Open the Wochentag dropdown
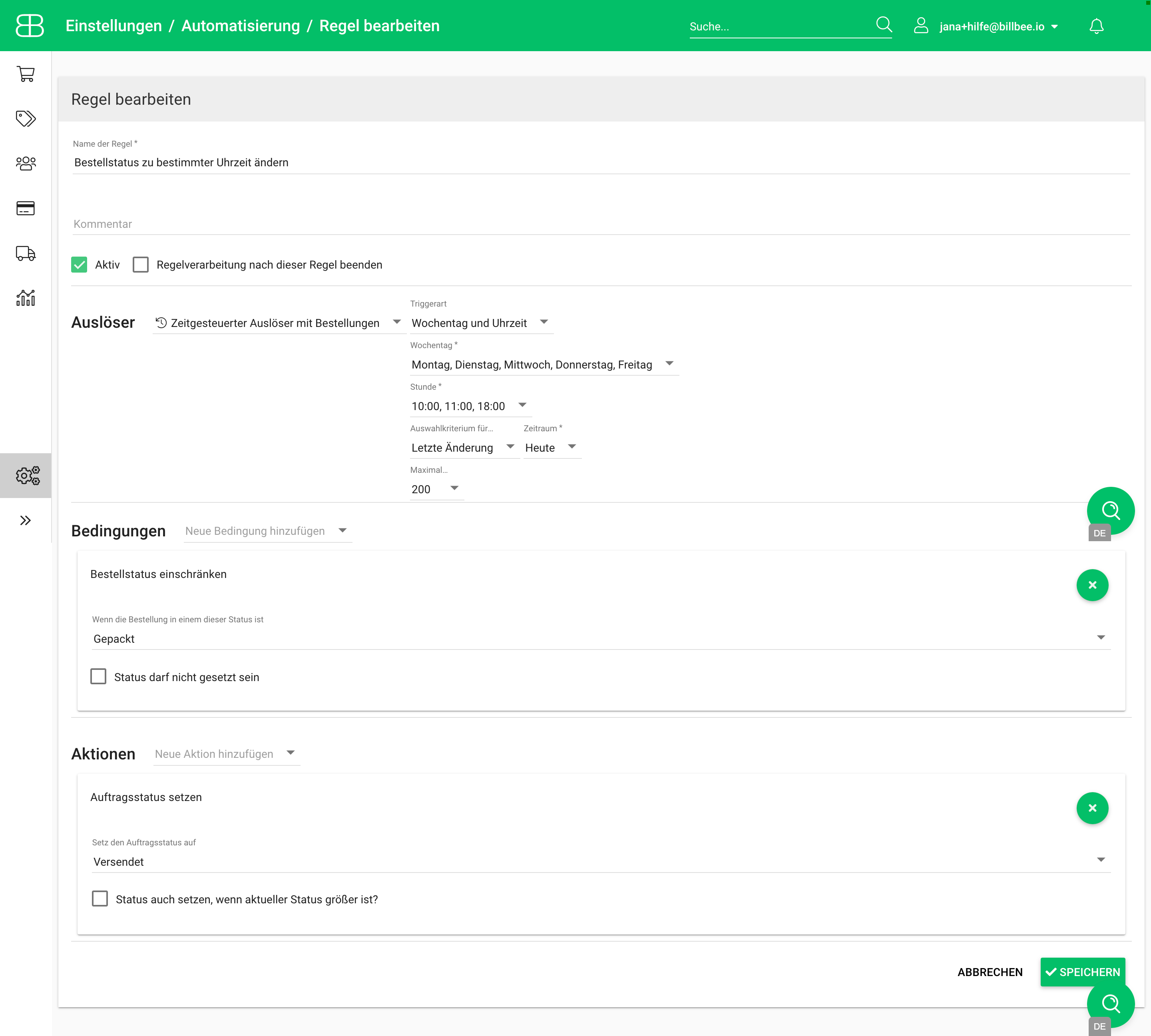Screen dimensions: 1151x1036 coord(544,364)
